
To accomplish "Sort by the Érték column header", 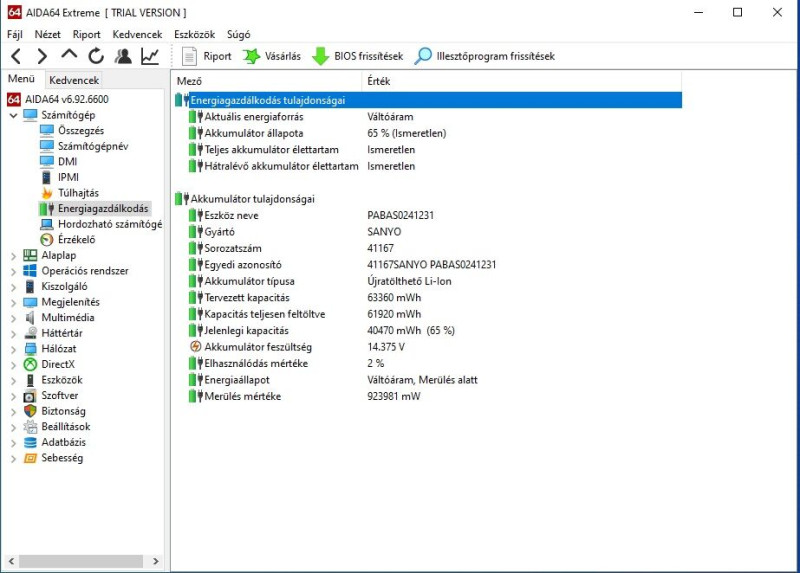I will [522, 81].
